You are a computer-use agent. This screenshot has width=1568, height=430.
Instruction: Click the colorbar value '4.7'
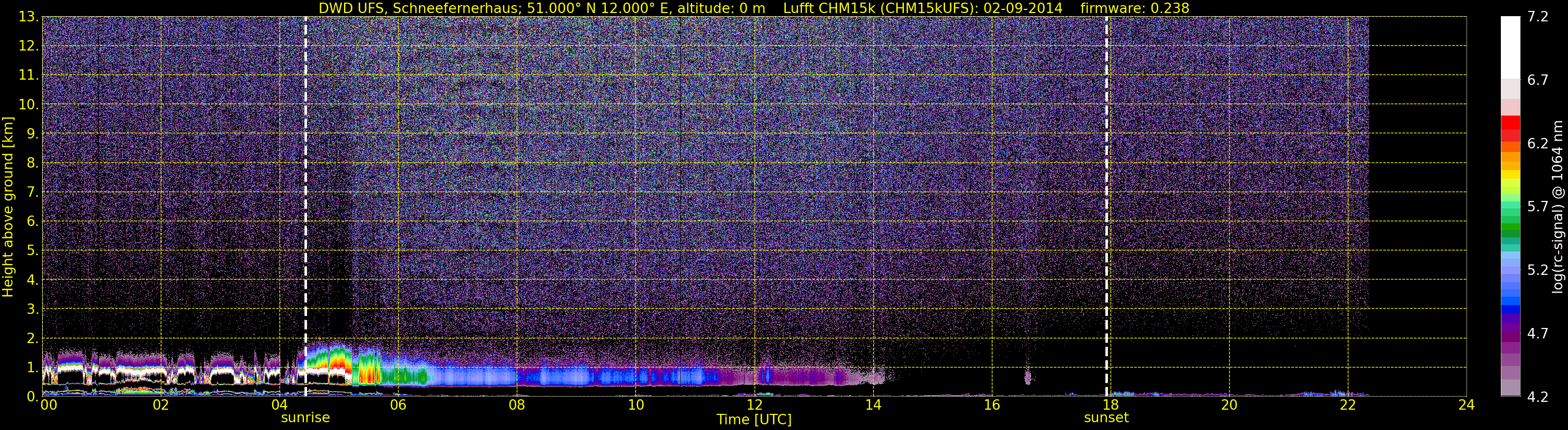1538,334
